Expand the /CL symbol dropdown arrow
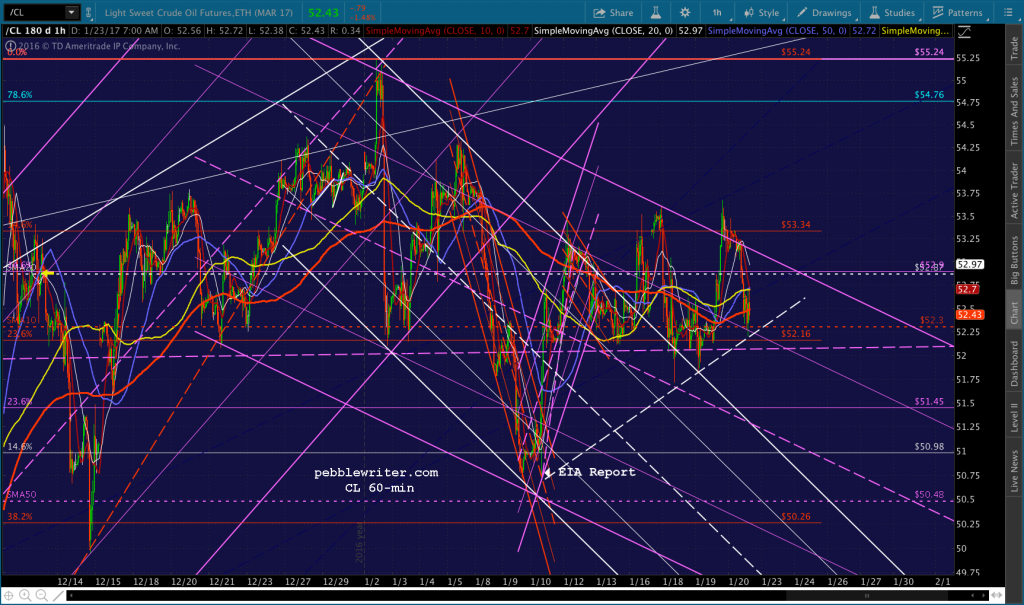Screen dimensions: 1024x605 71,12
